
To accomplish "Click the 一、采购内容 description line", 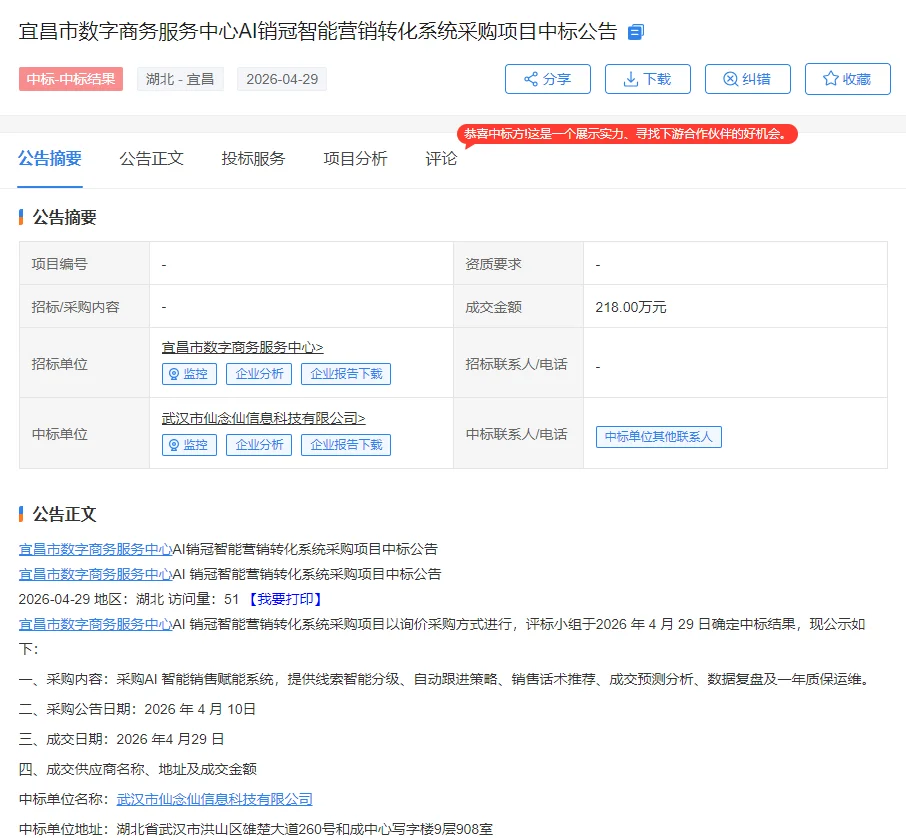I will (445, 679).
